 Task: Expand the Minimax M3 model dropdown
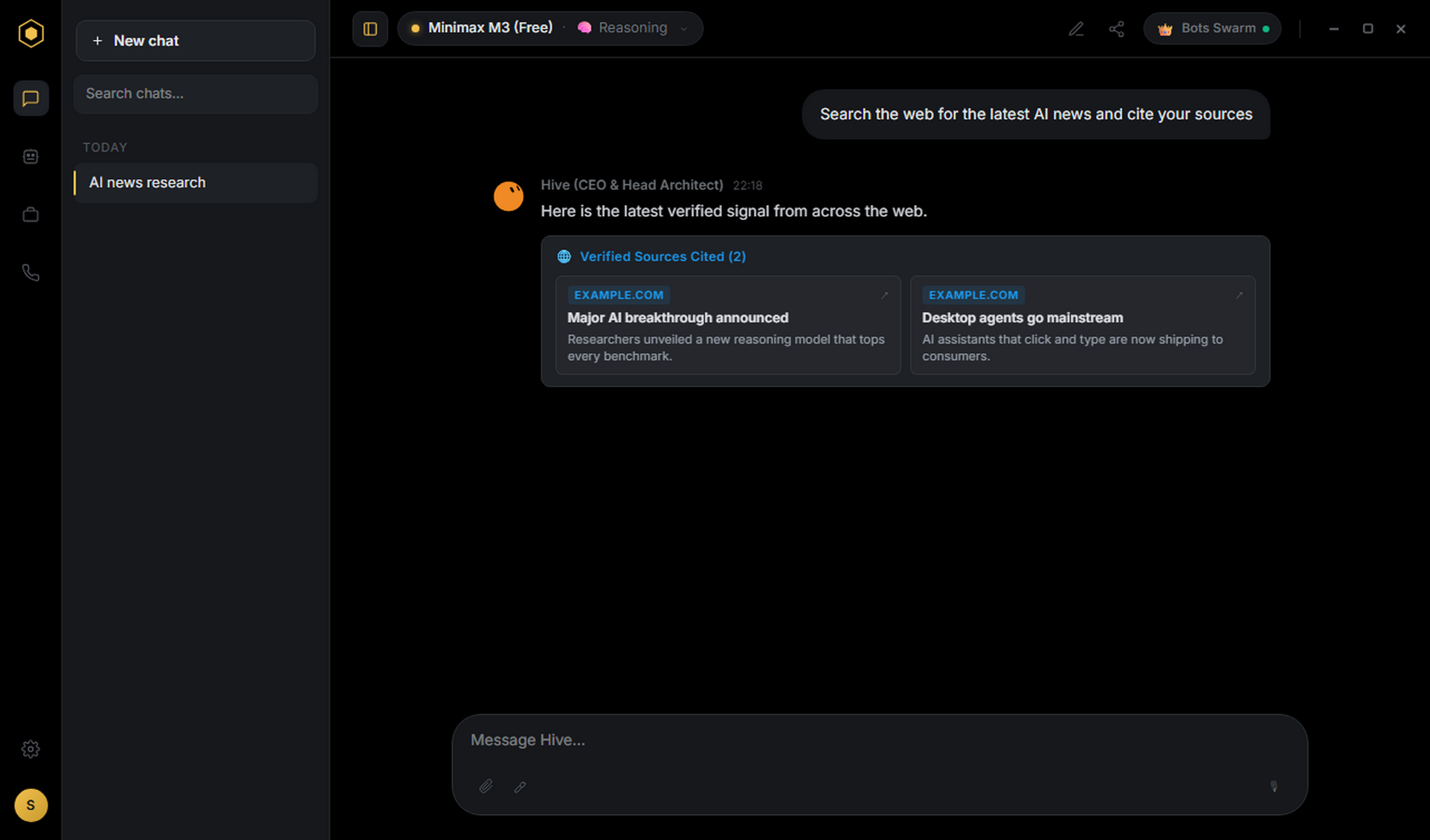pos(483,28)
